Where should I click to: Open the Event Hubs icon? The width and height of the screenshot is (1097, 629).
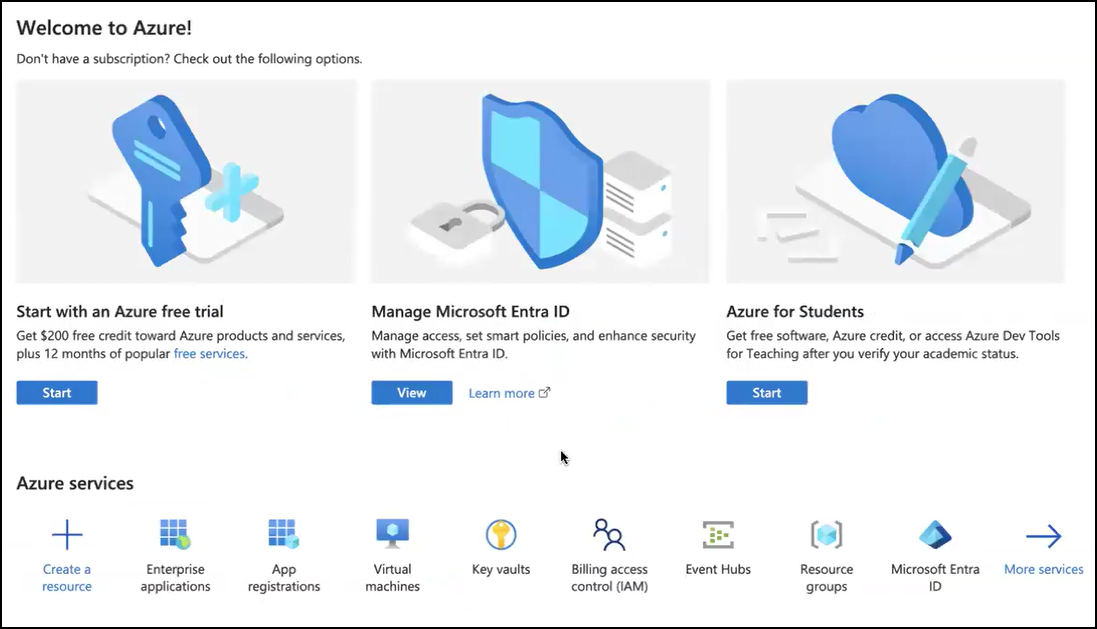click(718, 535)
